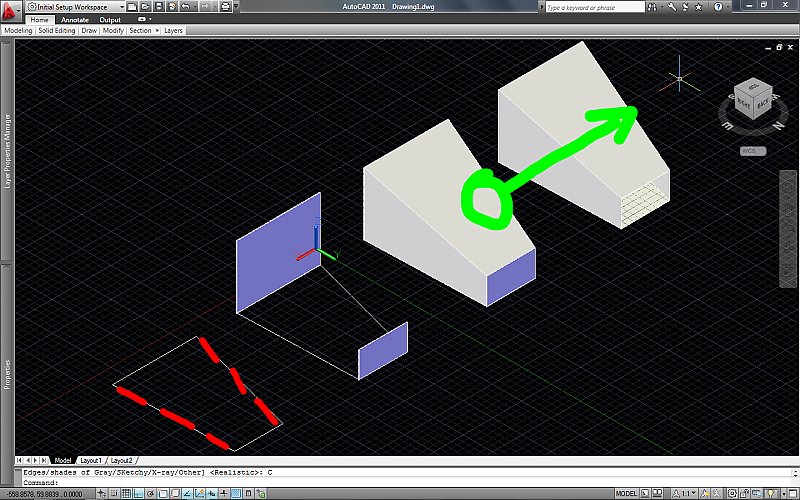Open the Layer Properties Manager side palette
This screenshot has width=800, height=500.
7,151
